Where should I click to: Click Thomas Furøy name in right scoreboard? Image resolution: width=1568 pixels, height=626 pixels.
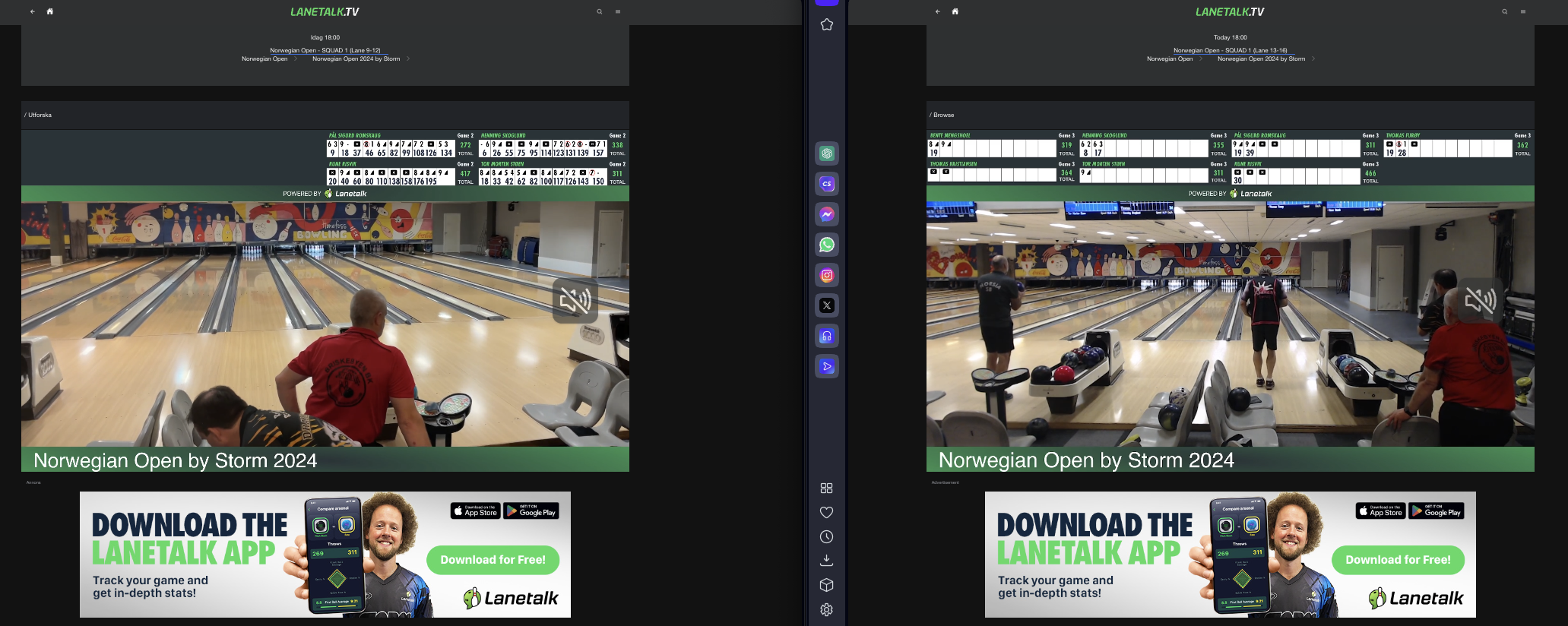[1403, 135]
